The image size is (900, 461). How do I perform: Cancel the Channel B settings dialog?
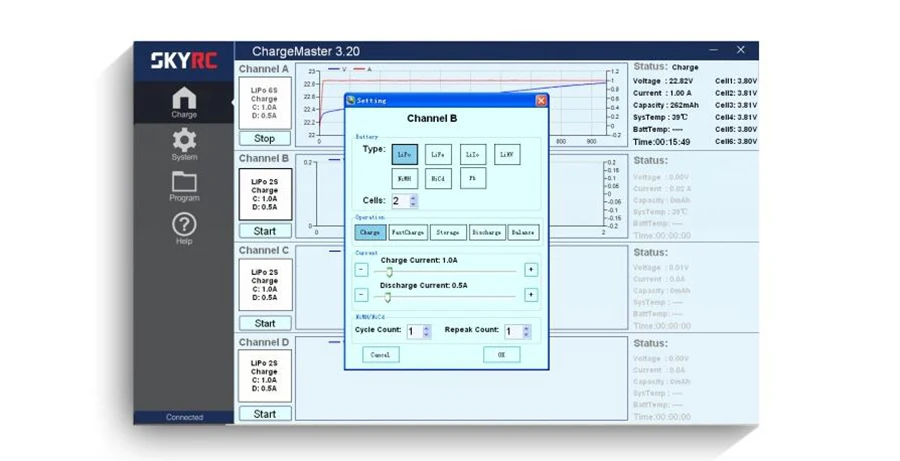click(381, 355)
